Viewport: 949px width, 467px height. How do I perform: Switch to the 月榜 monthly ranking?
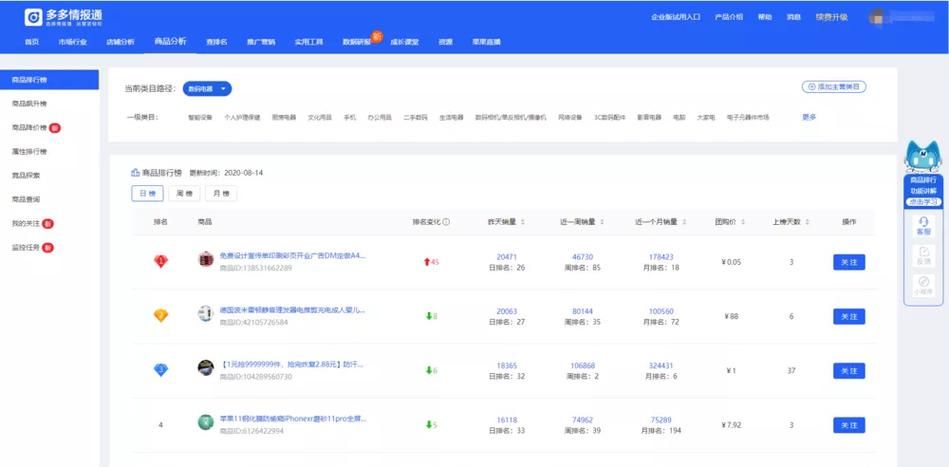pyautogui.click(x=221, y=194)
